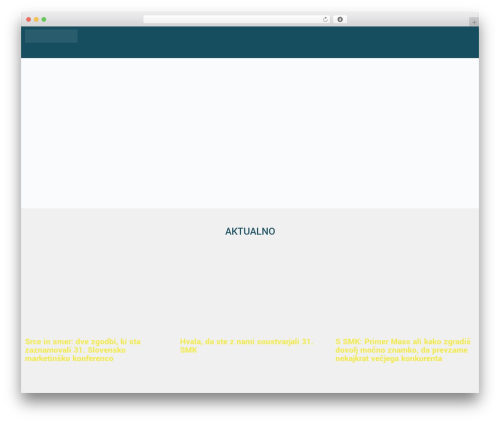The height and width of the screenshot is (423, 500).
Task: Open a new tab with the plus button
Action: click(x=474, y=22)
